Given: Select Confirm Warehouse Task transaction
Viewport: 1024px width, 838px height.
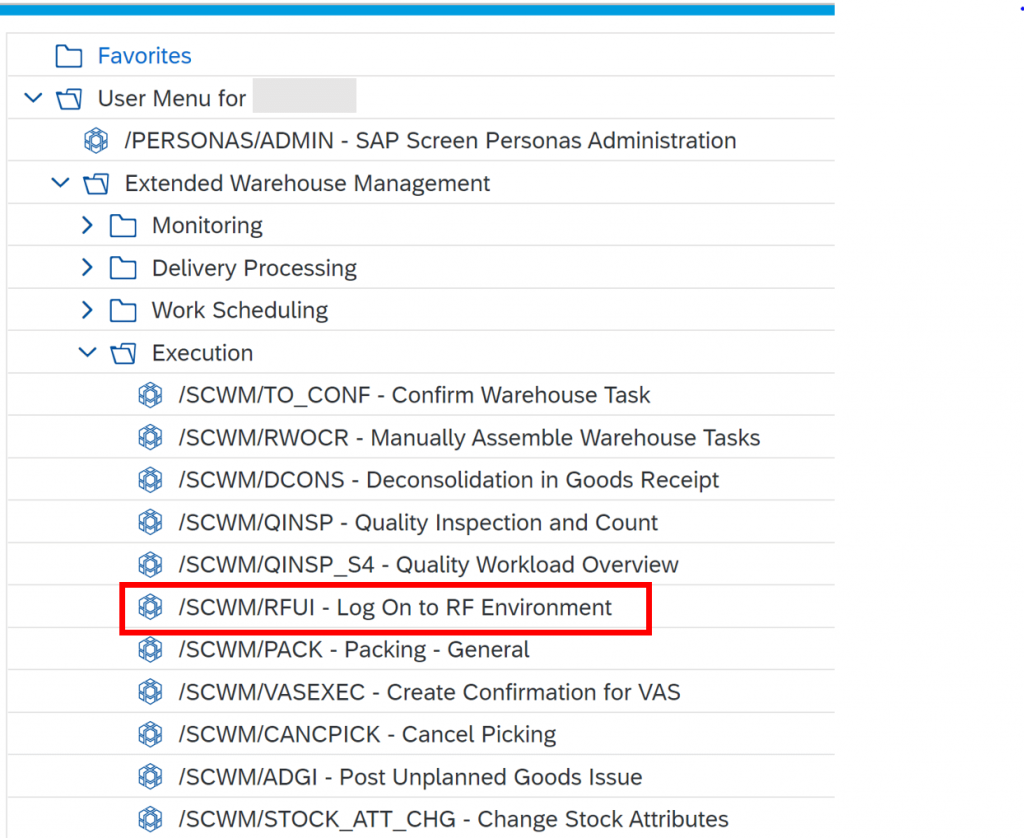Looking at the screenshot, I should coord(415,395).
